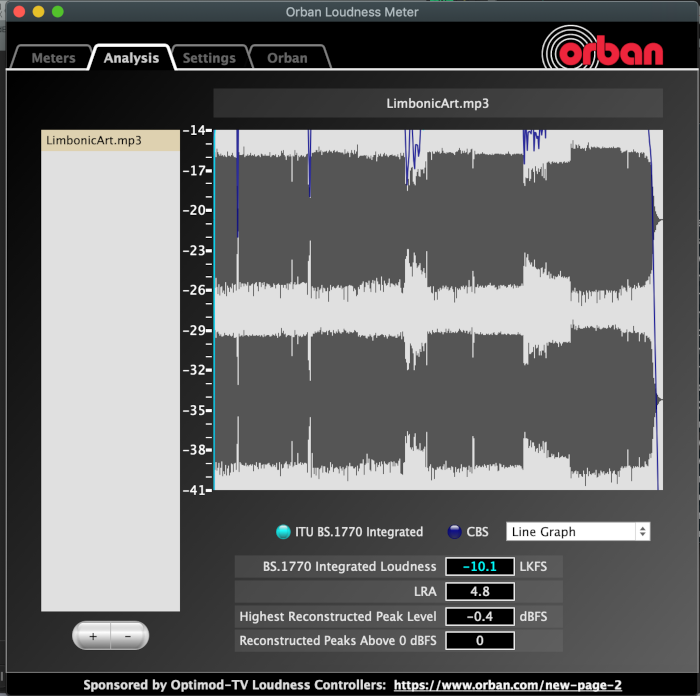Open the Line Graph dropdown
This screenshot has height=696, width=700.
point(578,532)
